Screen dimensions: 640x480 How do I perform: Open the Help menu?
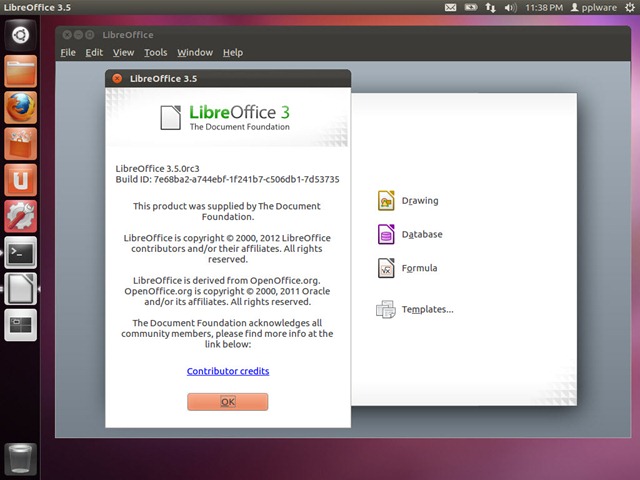click(233, 53)
